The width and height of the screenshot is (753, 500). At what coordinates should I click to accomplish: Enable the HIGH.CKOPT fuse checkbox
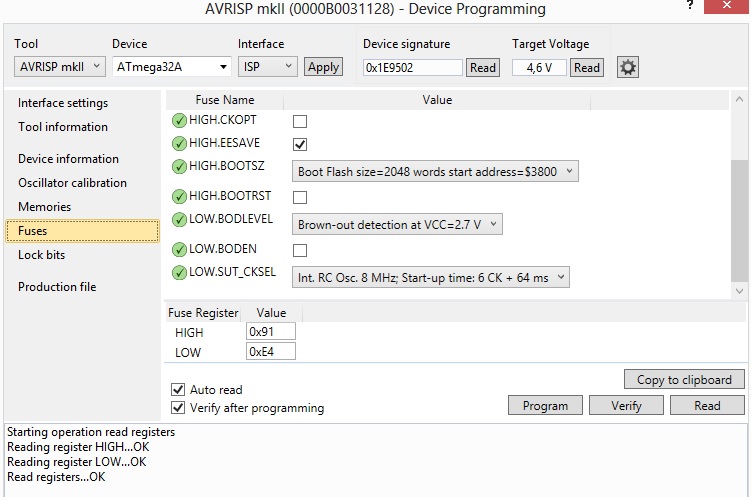(299, 121)
